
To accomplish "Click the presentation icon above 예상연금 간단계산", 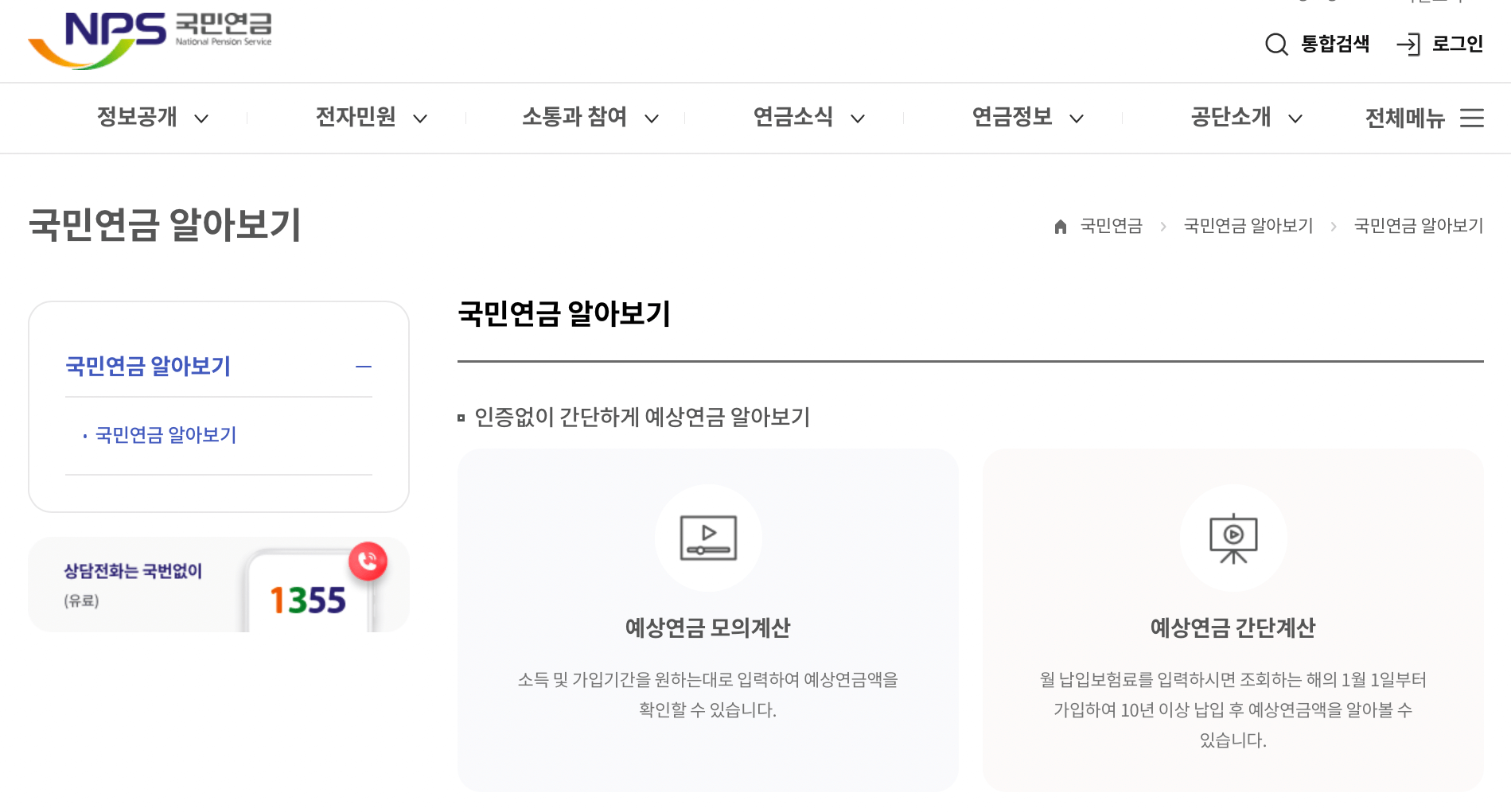I will pos(1233,538).
